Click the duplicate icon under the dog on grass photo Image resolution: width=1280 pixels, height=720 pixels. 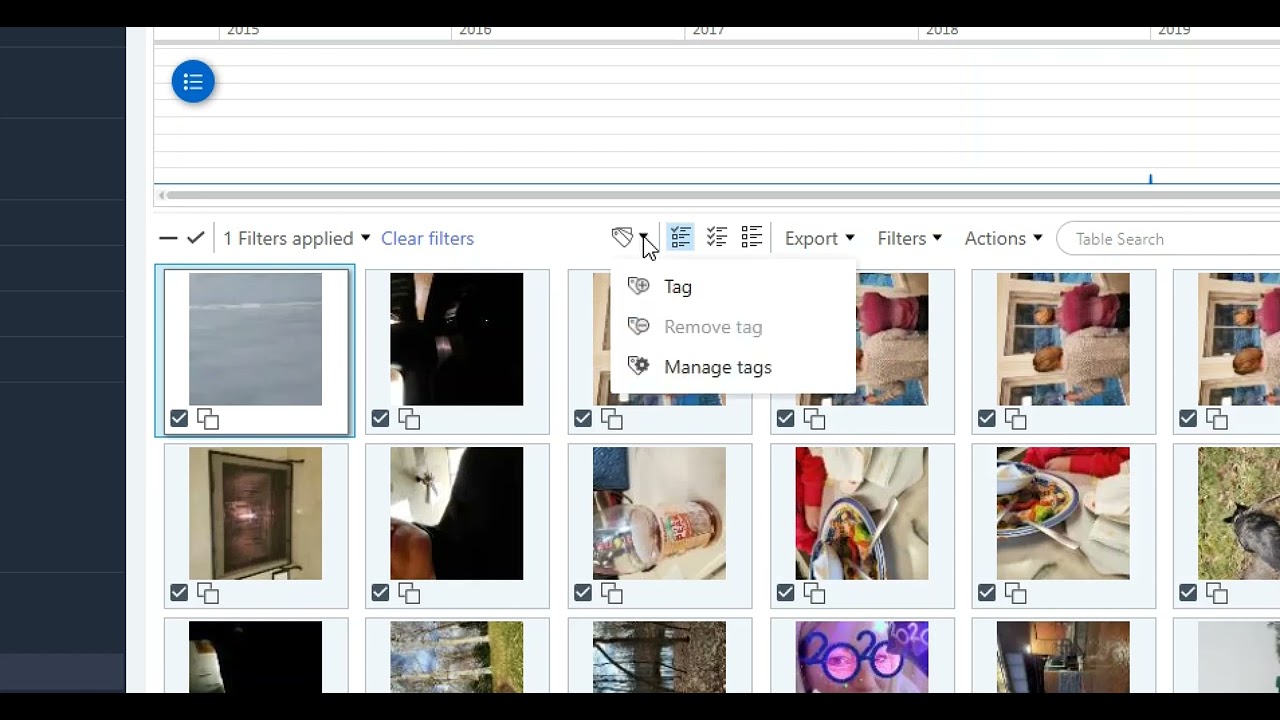click(x=1217, y=593)
